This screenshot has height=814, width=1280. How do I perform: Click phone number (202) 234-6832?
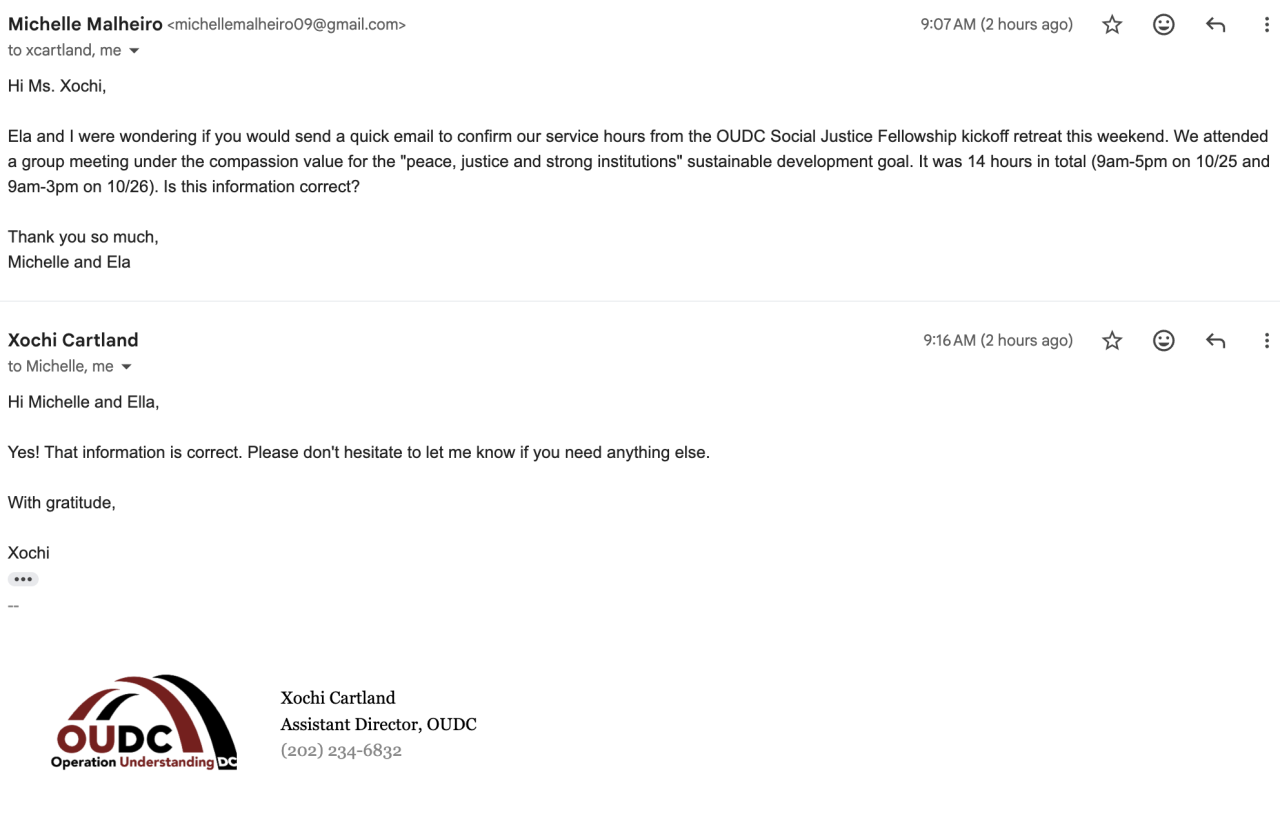341,751
